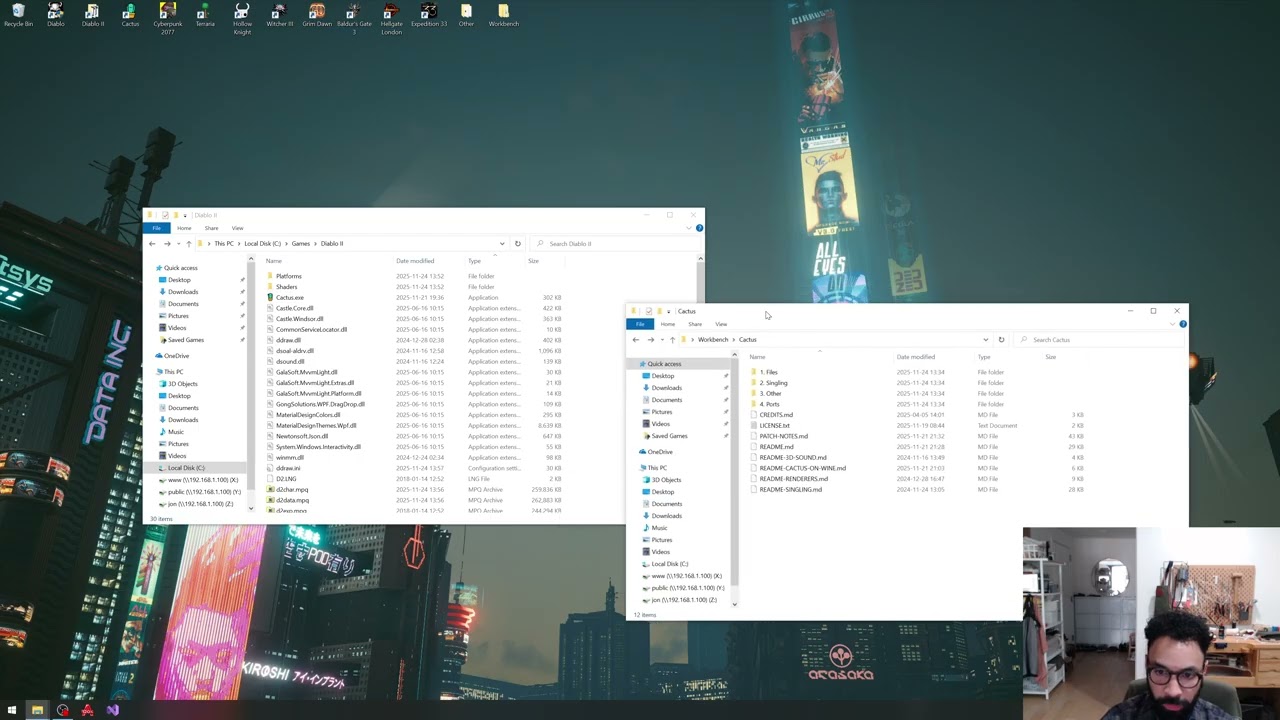Select ddraw.ini in Diablo II window
Image resolution: width=1280 pixels, height=720 pixels.
pos(288,468)
